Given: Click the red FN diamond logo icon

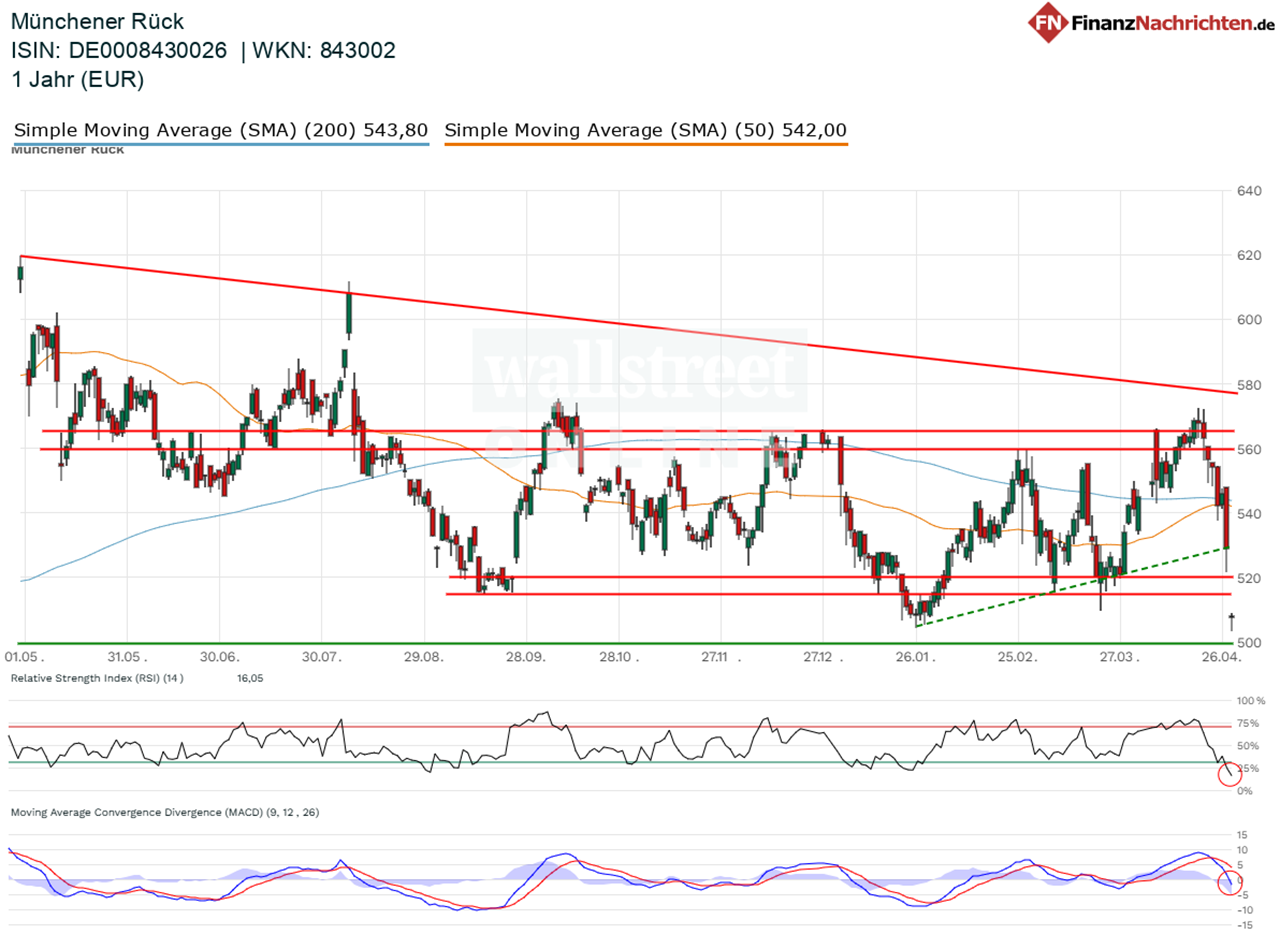Looking at the screenshot, I should point(1049,23).
